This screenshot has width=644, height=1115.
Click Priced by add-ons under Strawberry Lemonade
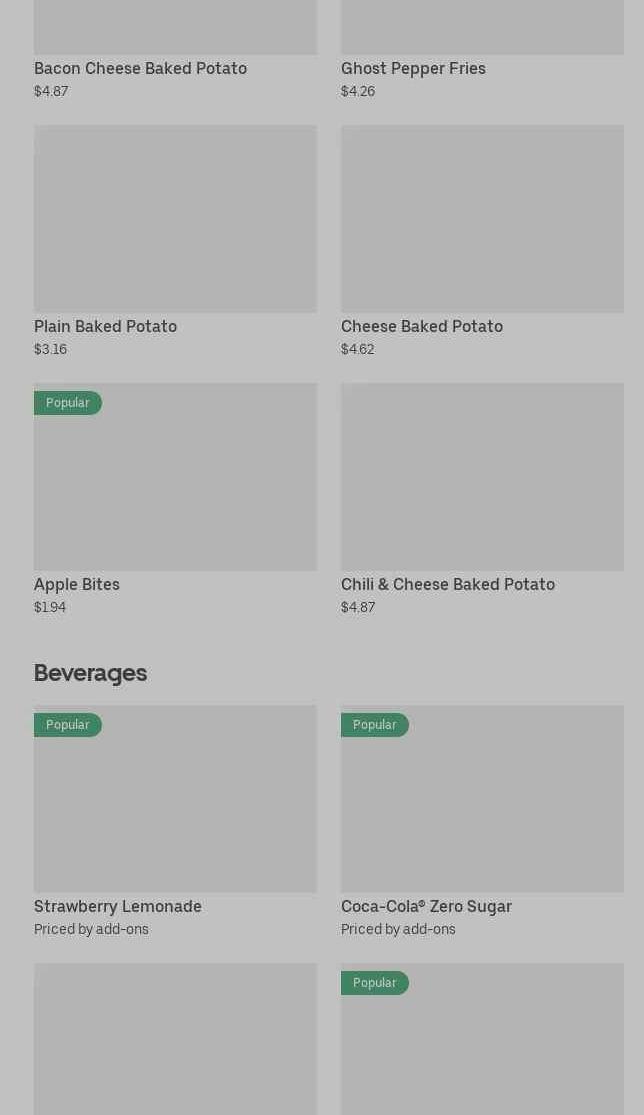[x=91, y=929]
